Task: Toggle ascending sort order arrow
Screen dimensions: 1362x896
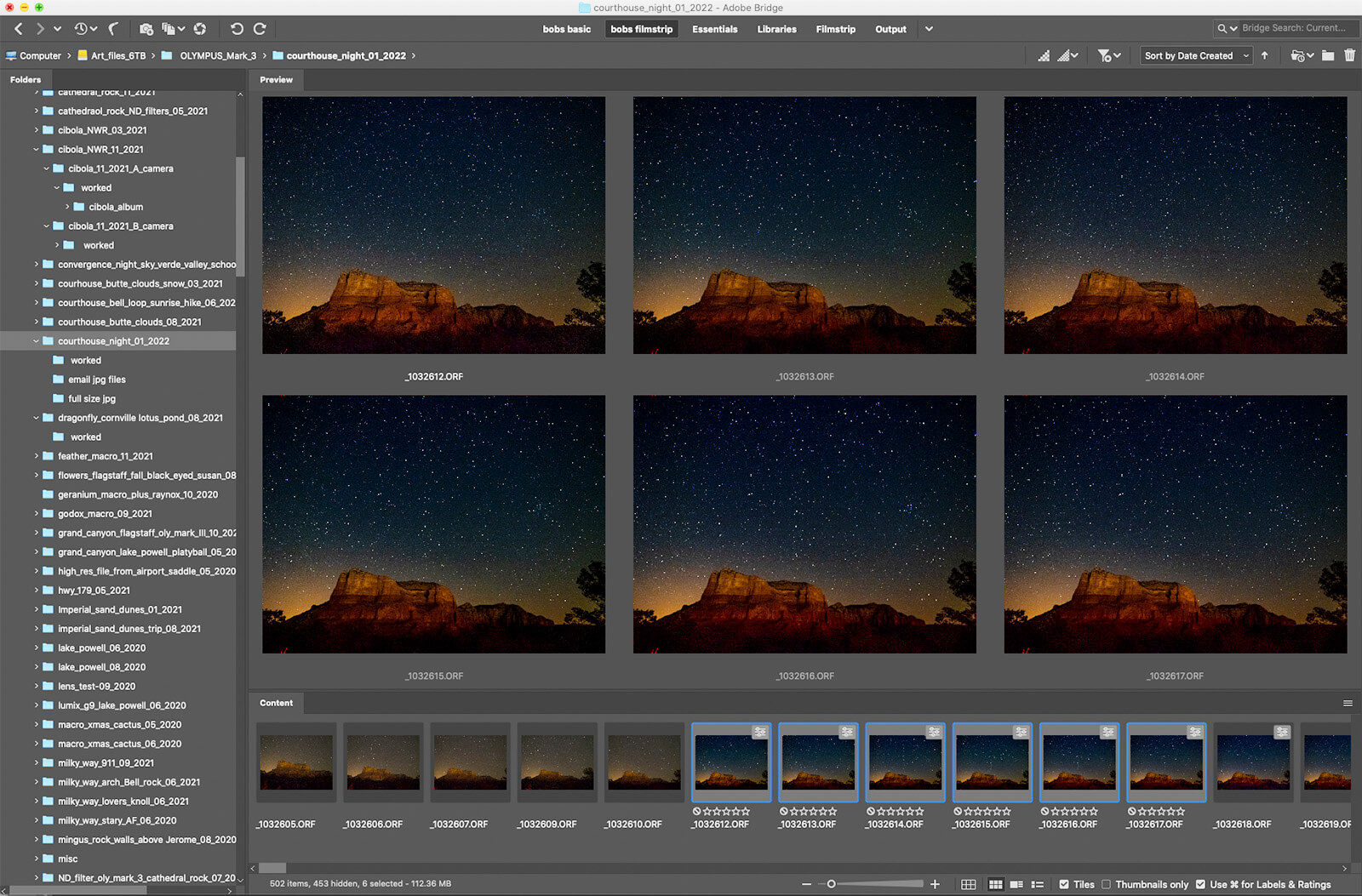Action: click(1265, 55)
